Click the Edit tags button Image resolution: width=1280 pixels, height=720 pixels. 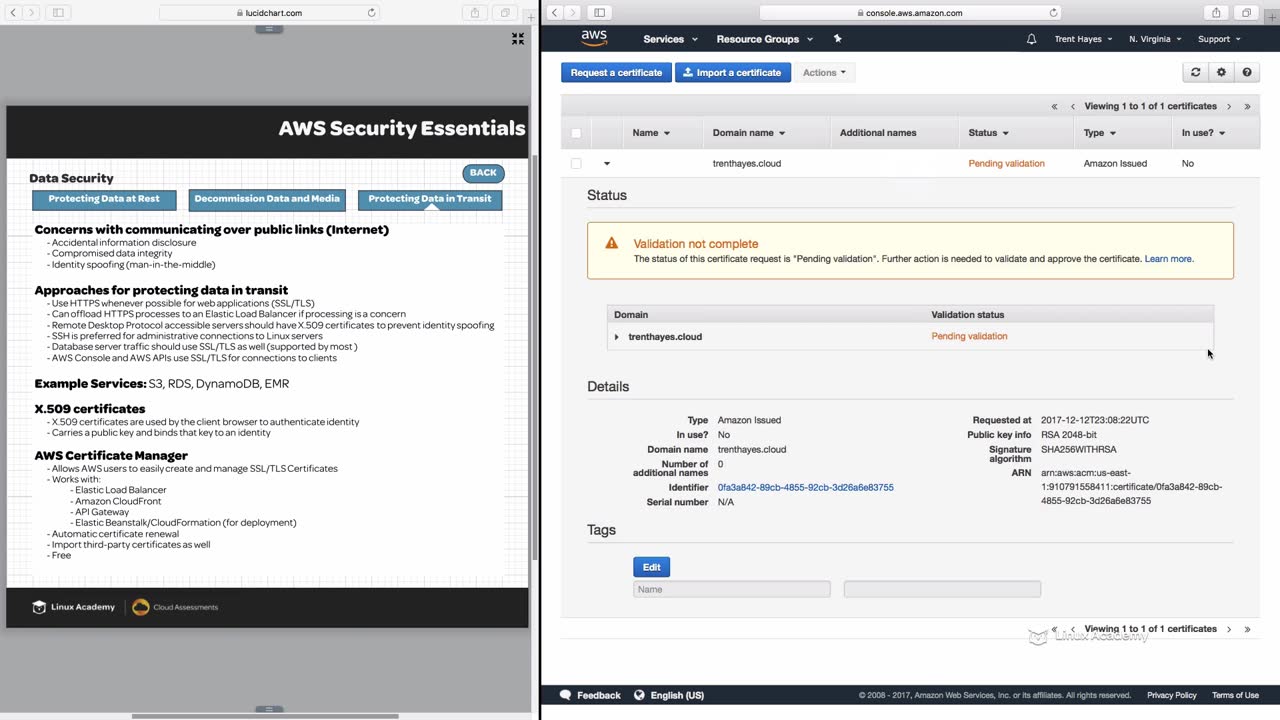[x=651, y=567]
